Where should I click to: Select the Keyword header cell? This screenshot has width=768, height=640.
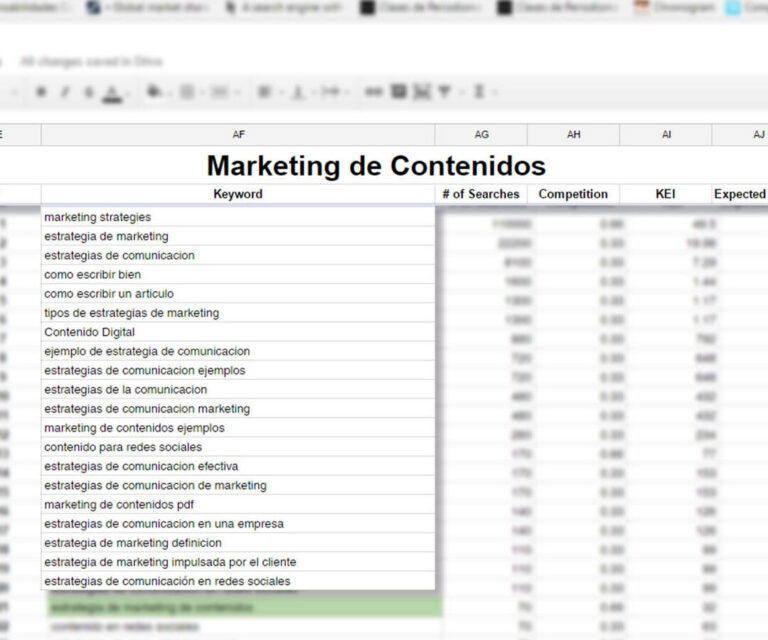pyautogui.click(x=238, y=194)
